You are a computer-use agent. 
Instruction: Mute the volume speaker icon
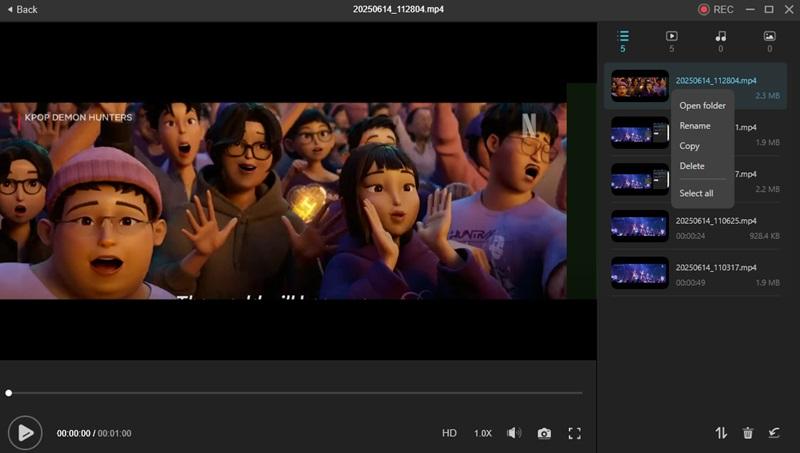(514, 433)
